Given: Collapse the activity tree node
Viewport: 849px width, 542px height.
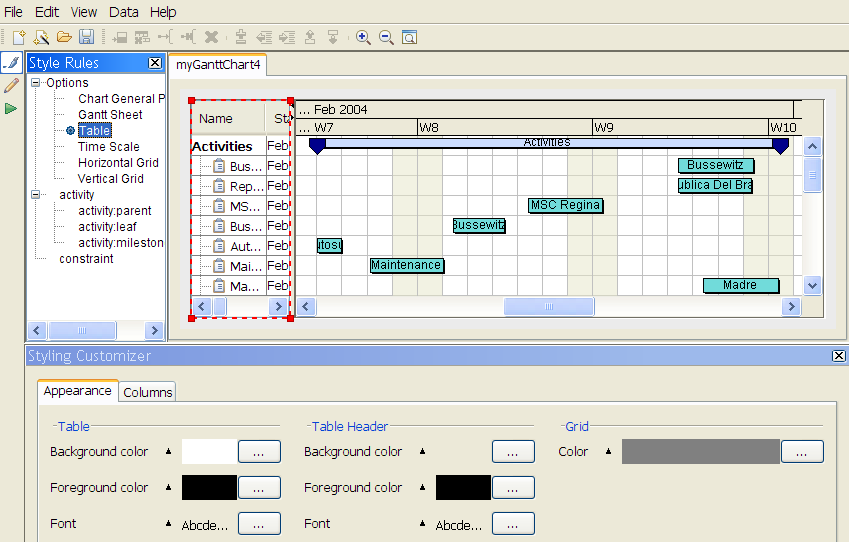Looking at the screenshot, I should [36, 195].
